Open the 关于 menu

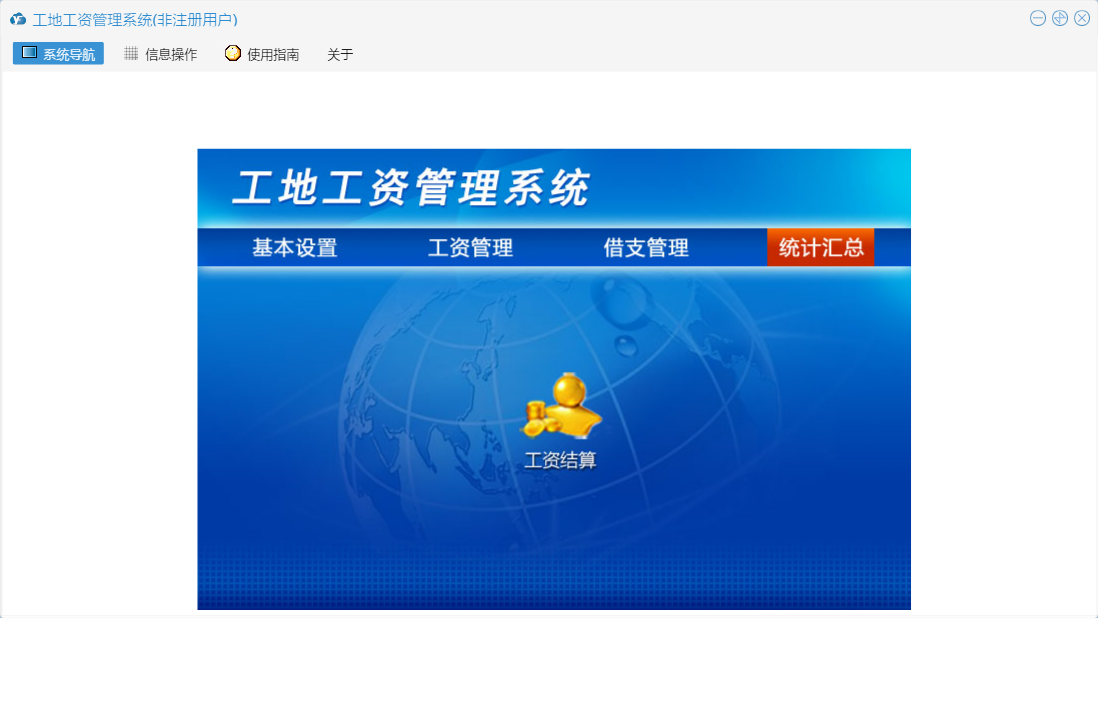[340, 54]
